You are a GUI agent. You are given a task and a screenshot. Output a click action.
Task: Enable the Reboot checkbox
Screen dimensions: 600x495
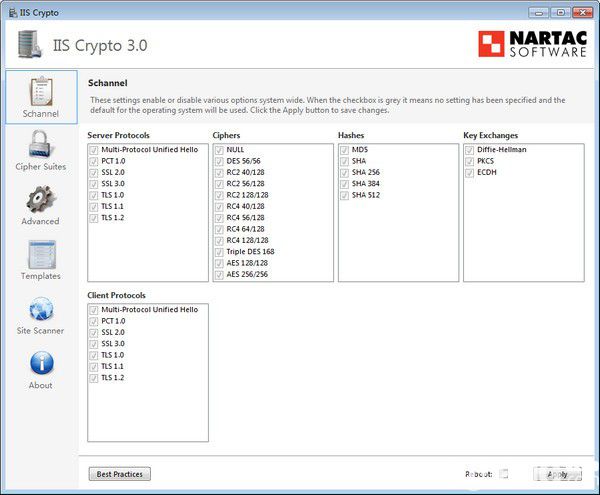(504, 474)
